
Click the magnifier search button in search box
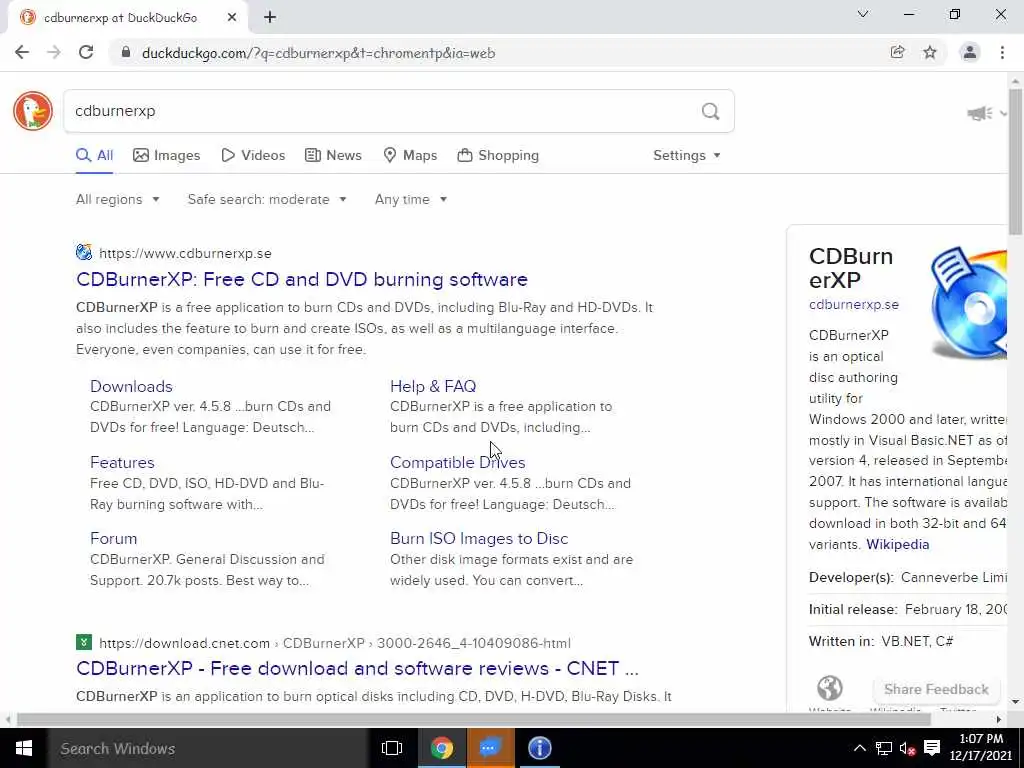click(711, 111)
